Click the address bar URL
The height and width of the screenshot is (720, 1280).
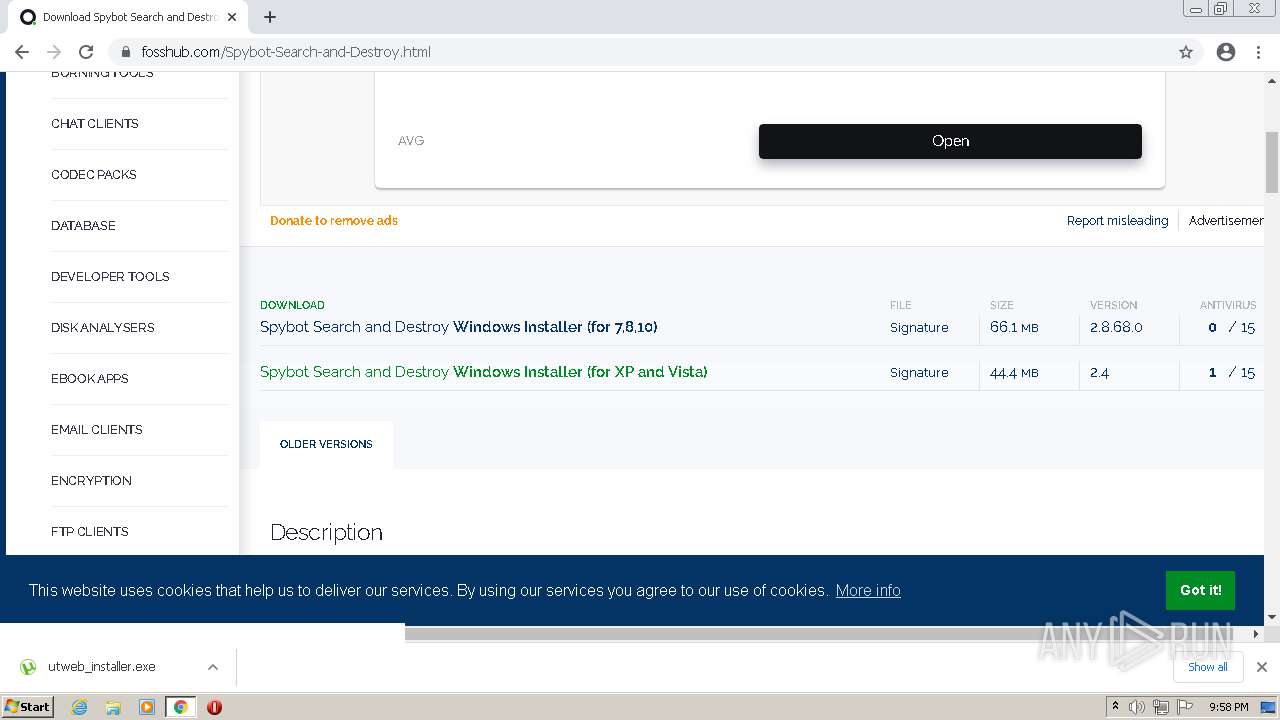pyautogui.click(x=286, y=52)
